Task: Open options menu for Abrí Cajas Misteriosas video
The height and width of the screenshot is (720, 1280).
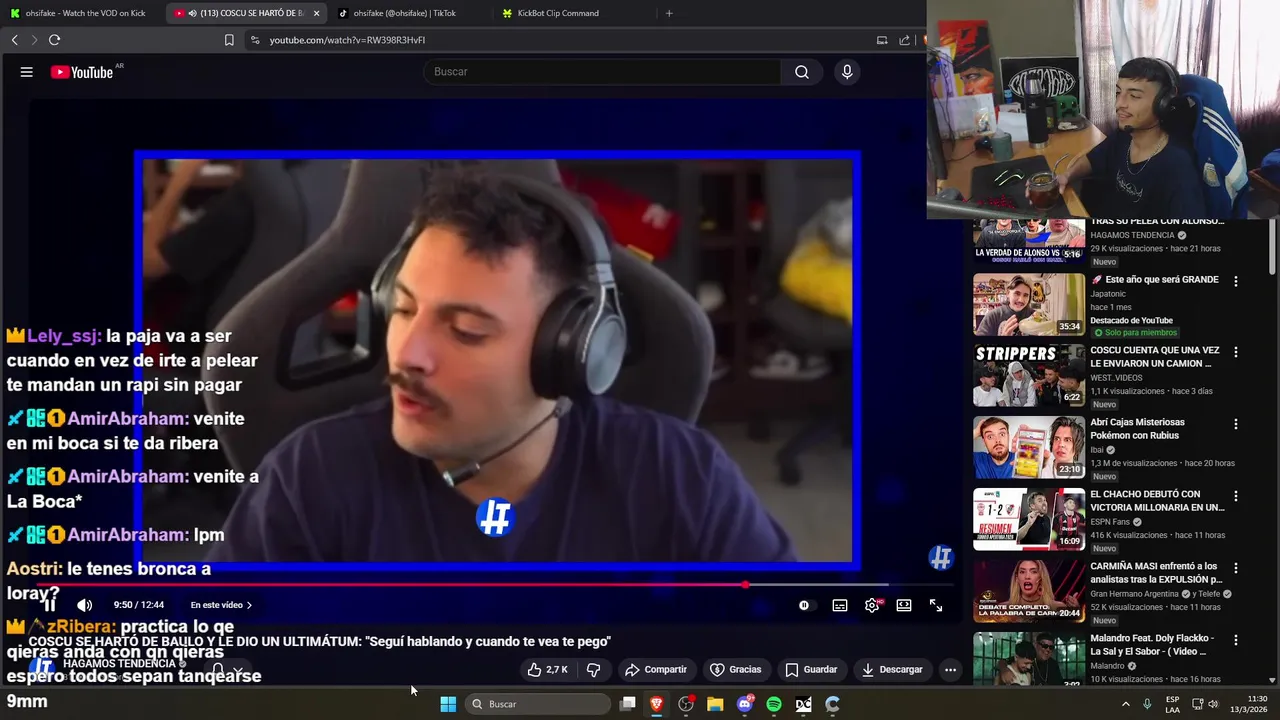Action: pyautogui.click(x=1236, y=424)
